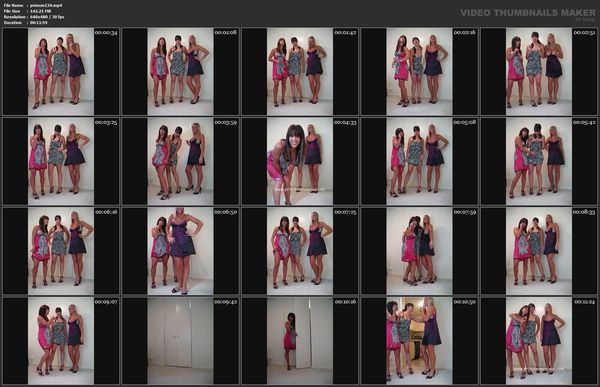Click the File Name line in header
Image resolution: width=600 pixels, height=387 pixels.
point(33,5)
